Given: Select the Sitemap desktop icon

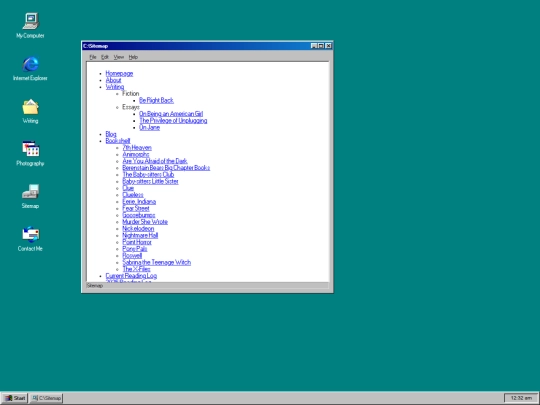Looking at the screenshot, I should [30, 196].
